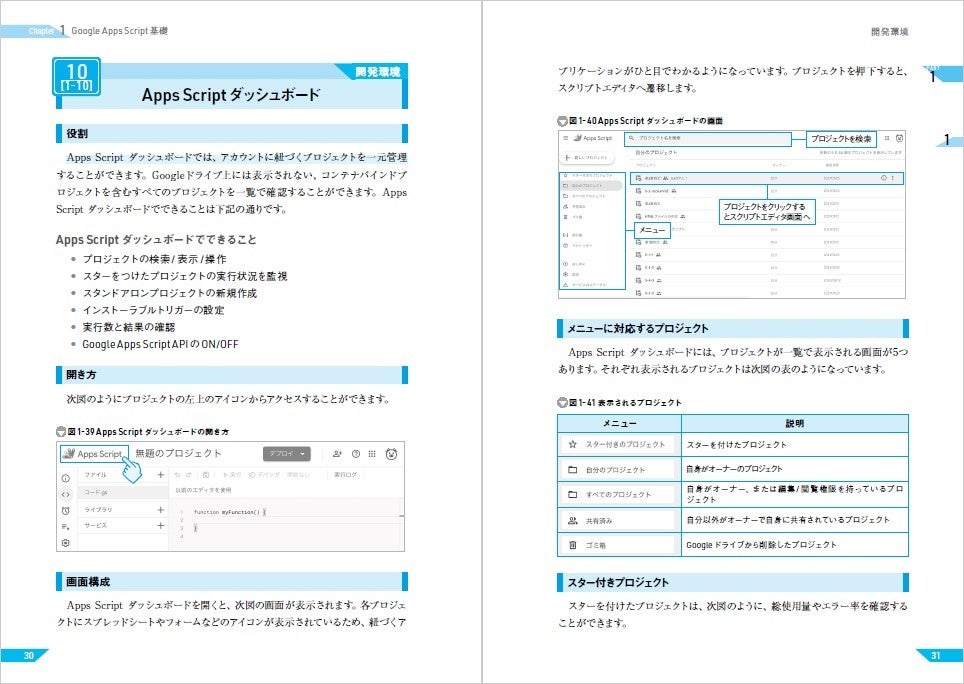964x684 pixels.
Task: Click the plus next to ファイル
Action: (160, 474)
